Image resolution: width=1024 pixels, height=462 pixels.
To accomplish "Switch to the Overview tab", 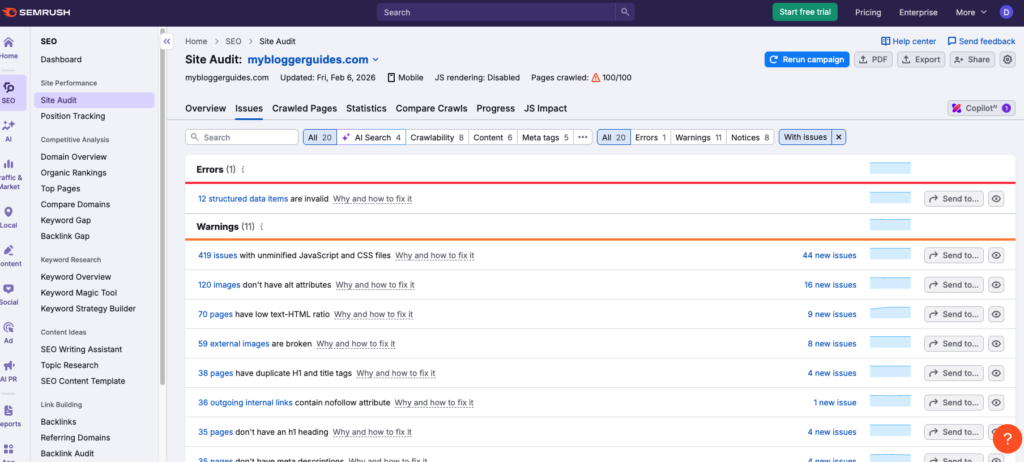I will click(206, 108).
